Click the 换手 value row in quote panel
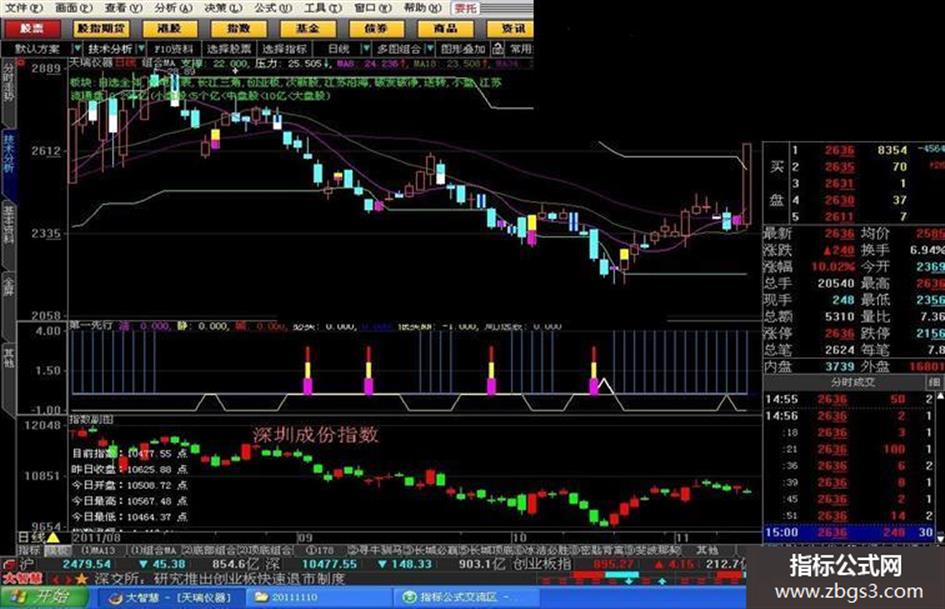 (x=901, y=250)
